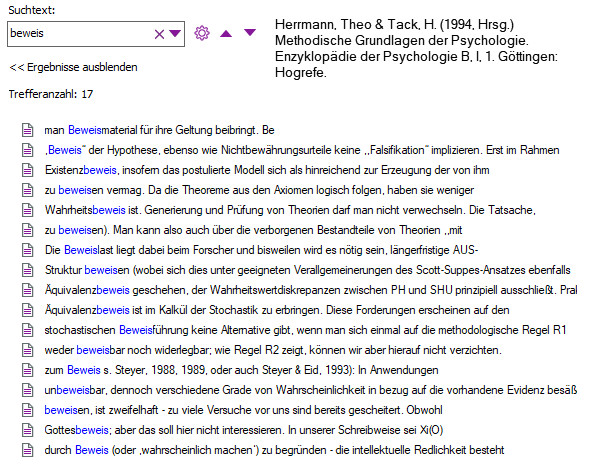
Task: Select result 'weder beweisbar noch widerlegbar'
Action: pos(273,350)
